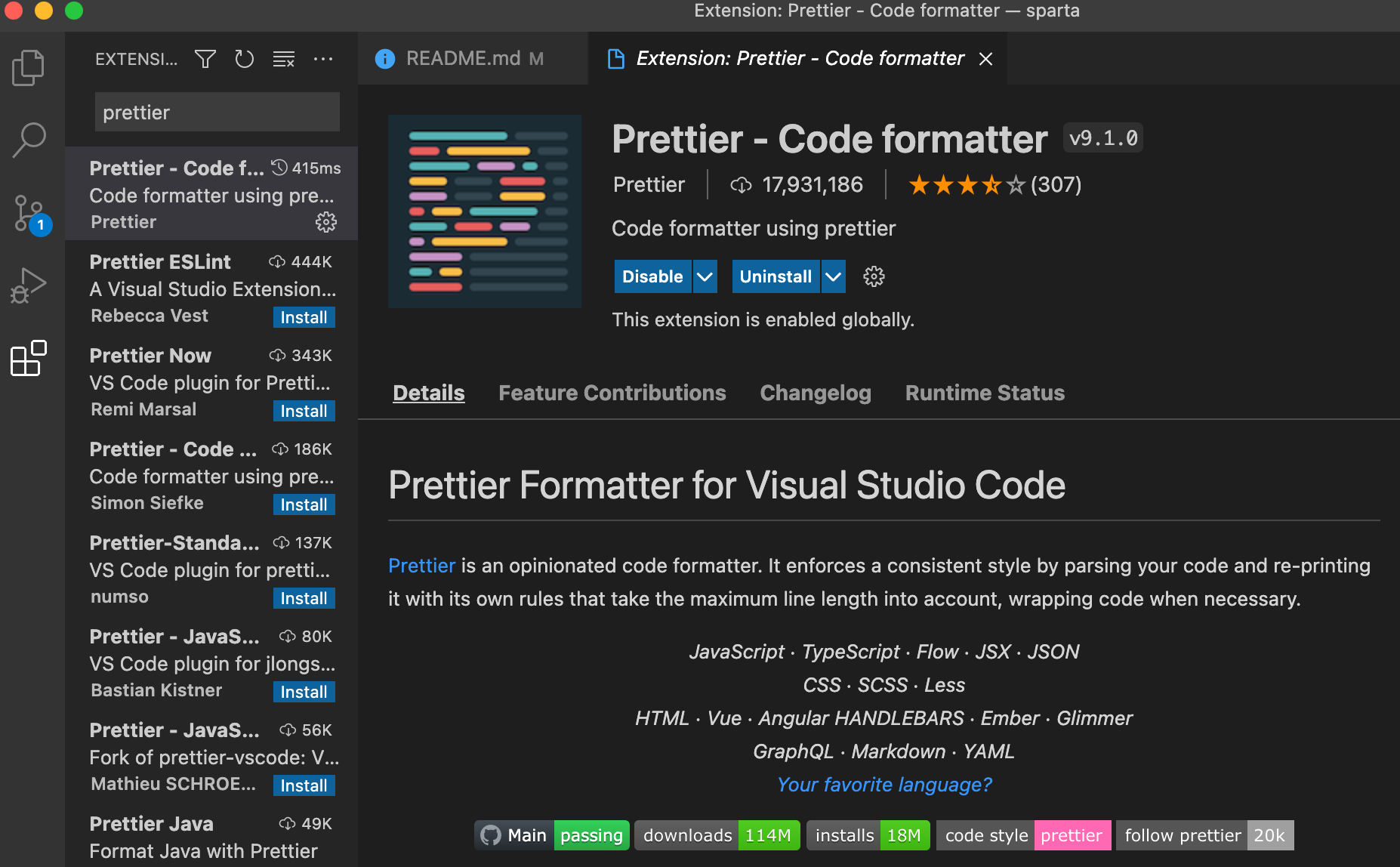The height and width of the screenshot is (867, 1400).
Task: Open the Details tab
Action: (429, 393)
